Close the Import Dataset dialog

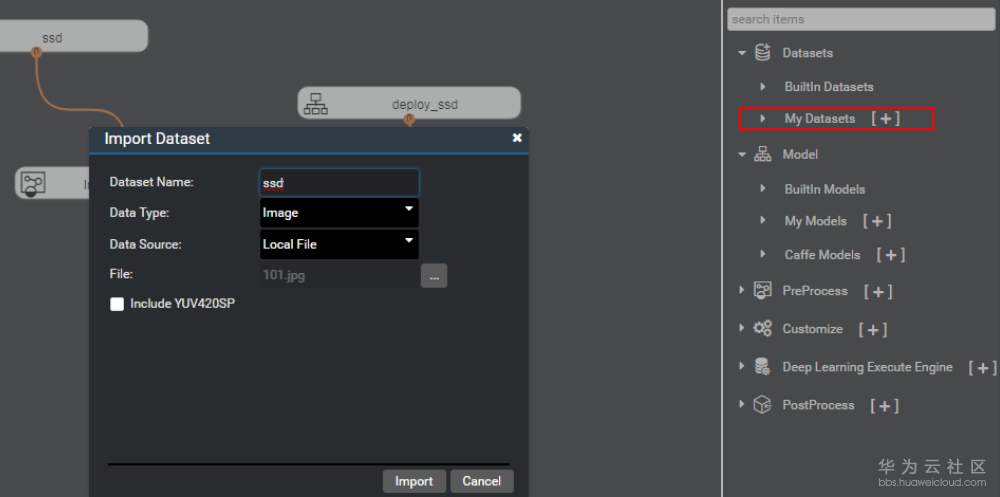517,138
